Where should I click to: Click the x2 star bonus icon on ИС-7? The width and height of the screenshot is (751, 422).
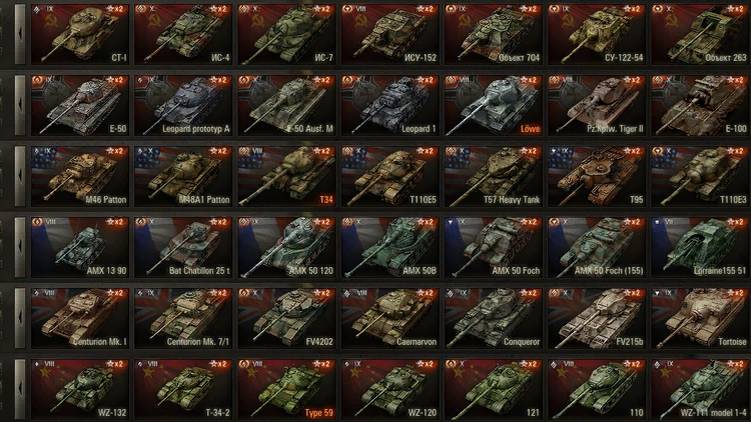click(323, 9)
